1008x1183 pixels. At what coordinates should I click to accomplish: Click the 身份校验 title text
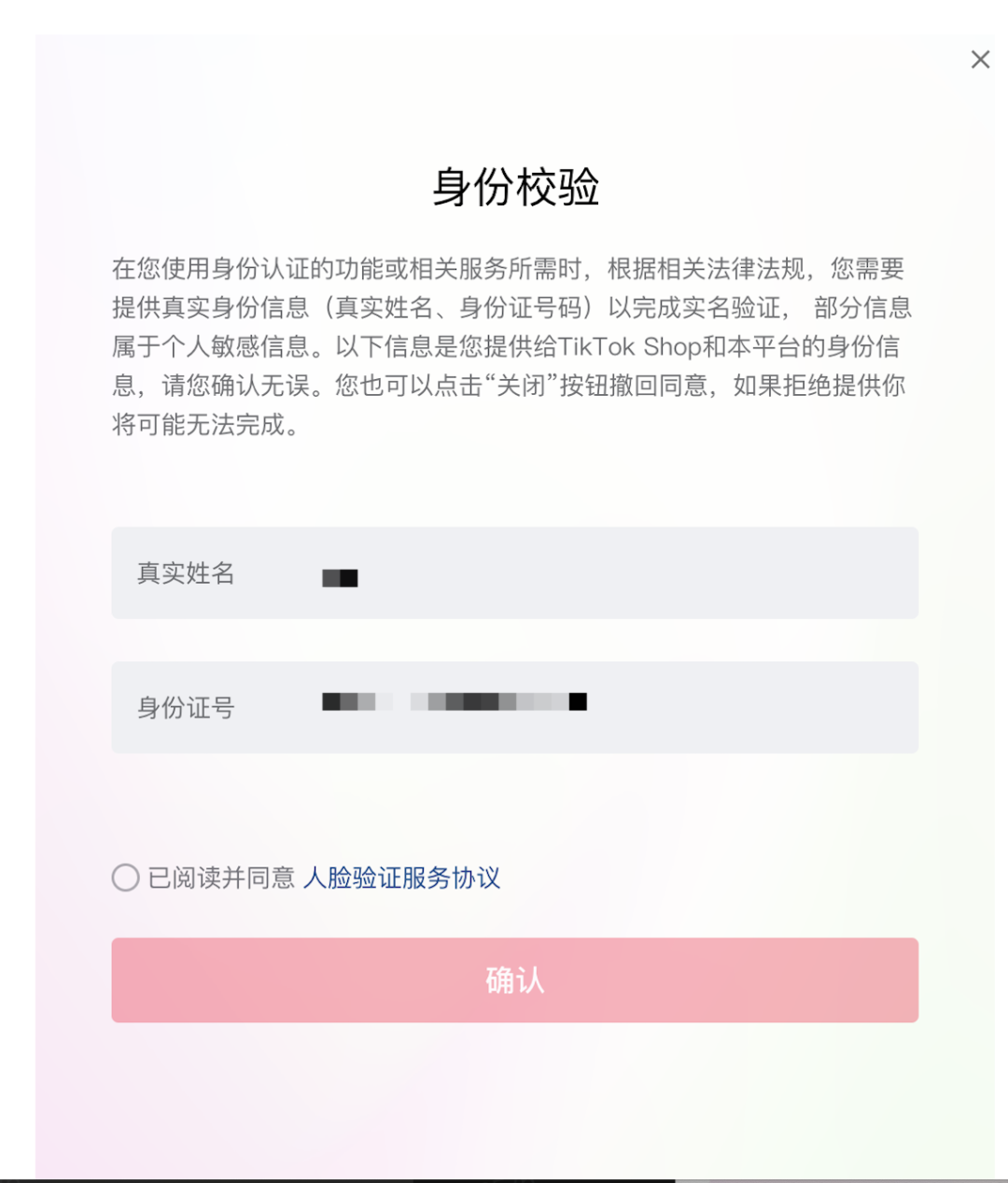(x=516, y=187)
